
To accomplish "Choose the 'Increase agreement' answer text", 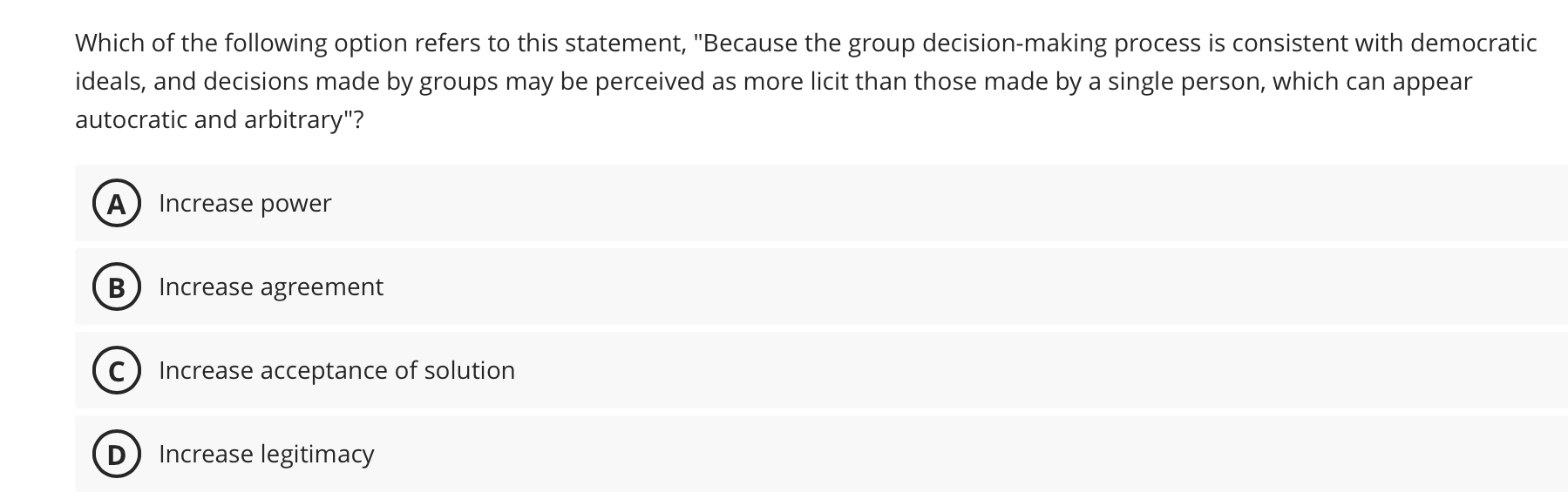I will 271,287.
